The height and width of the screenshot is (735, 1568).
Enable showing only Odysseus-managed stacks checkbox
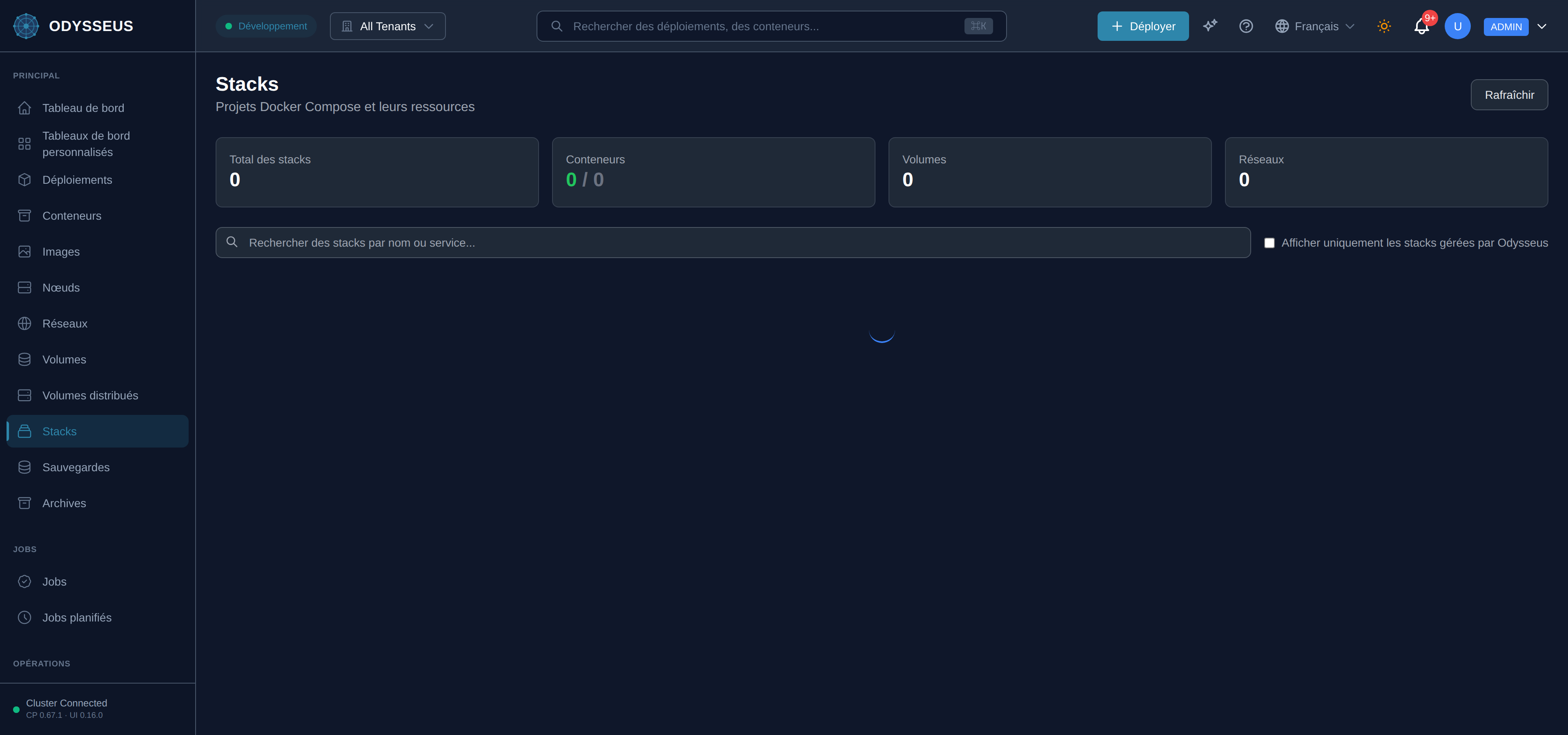(x=1269, y=243)
